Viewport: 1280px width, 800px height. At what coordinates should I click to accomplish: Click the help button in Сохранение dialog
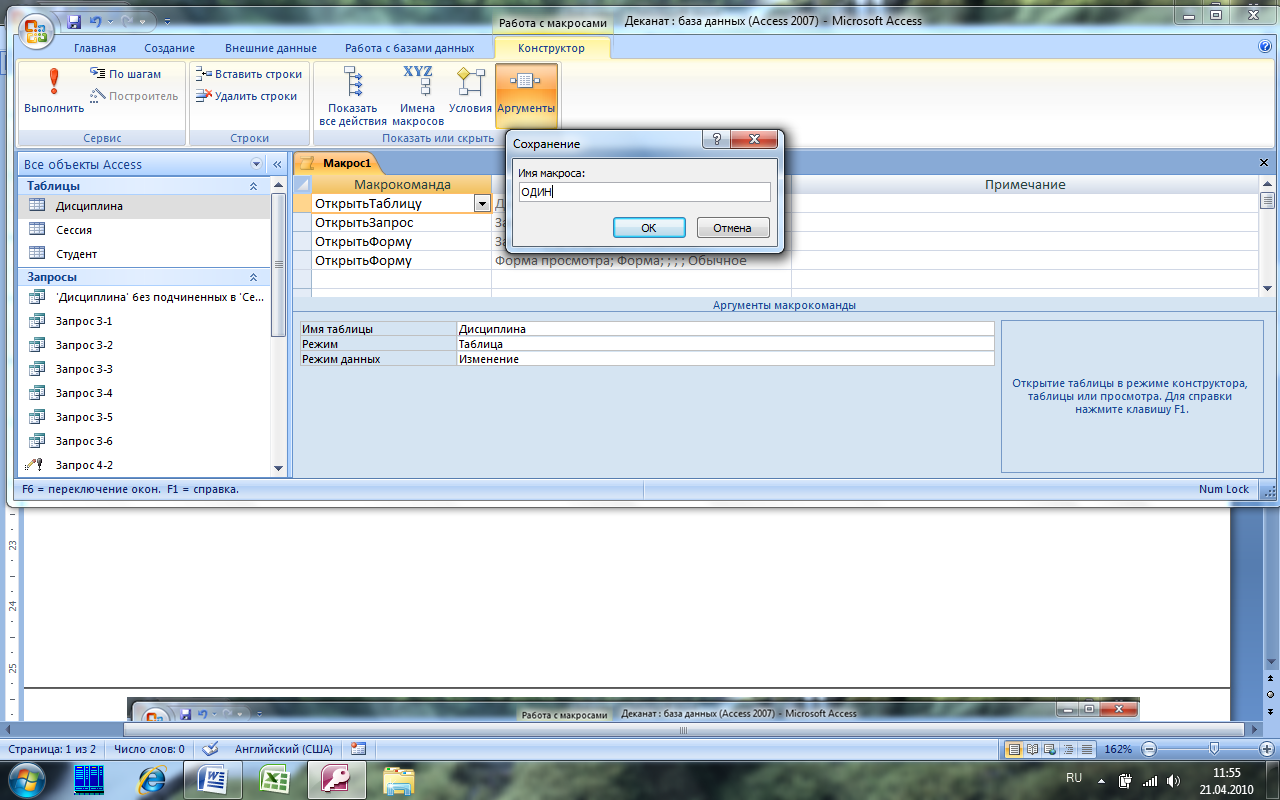[715, 140]
